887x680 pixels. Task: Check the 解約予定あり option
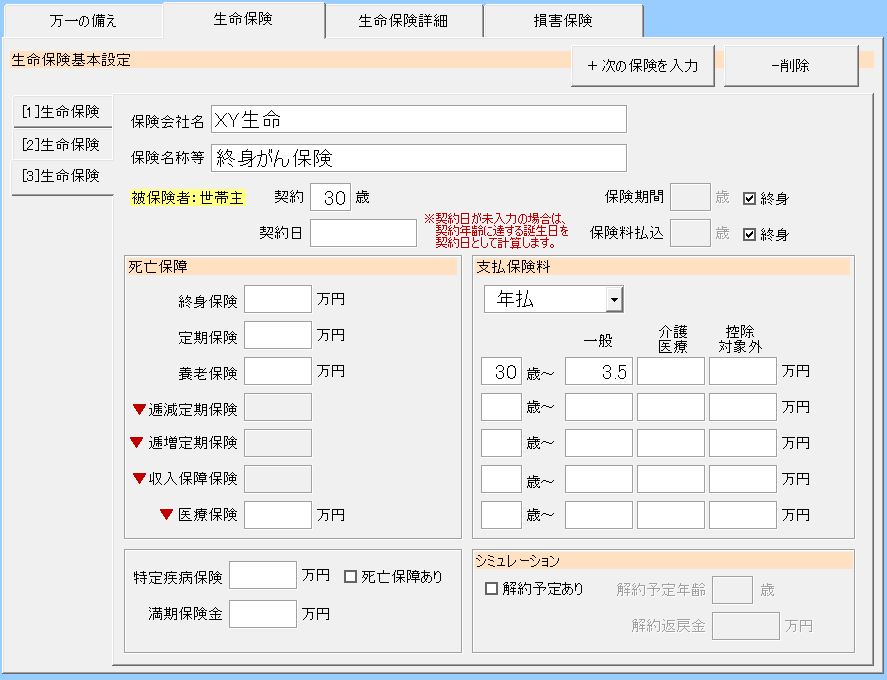point(491,589)
